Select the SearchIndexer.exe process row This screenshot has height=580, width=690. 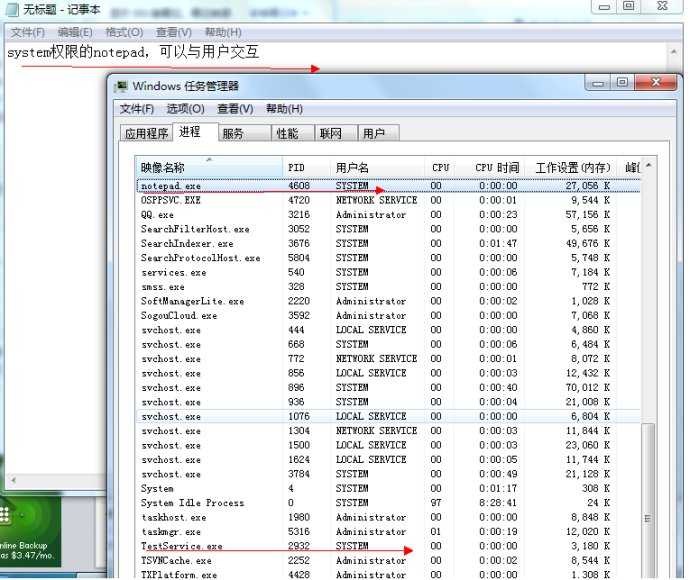388,243
